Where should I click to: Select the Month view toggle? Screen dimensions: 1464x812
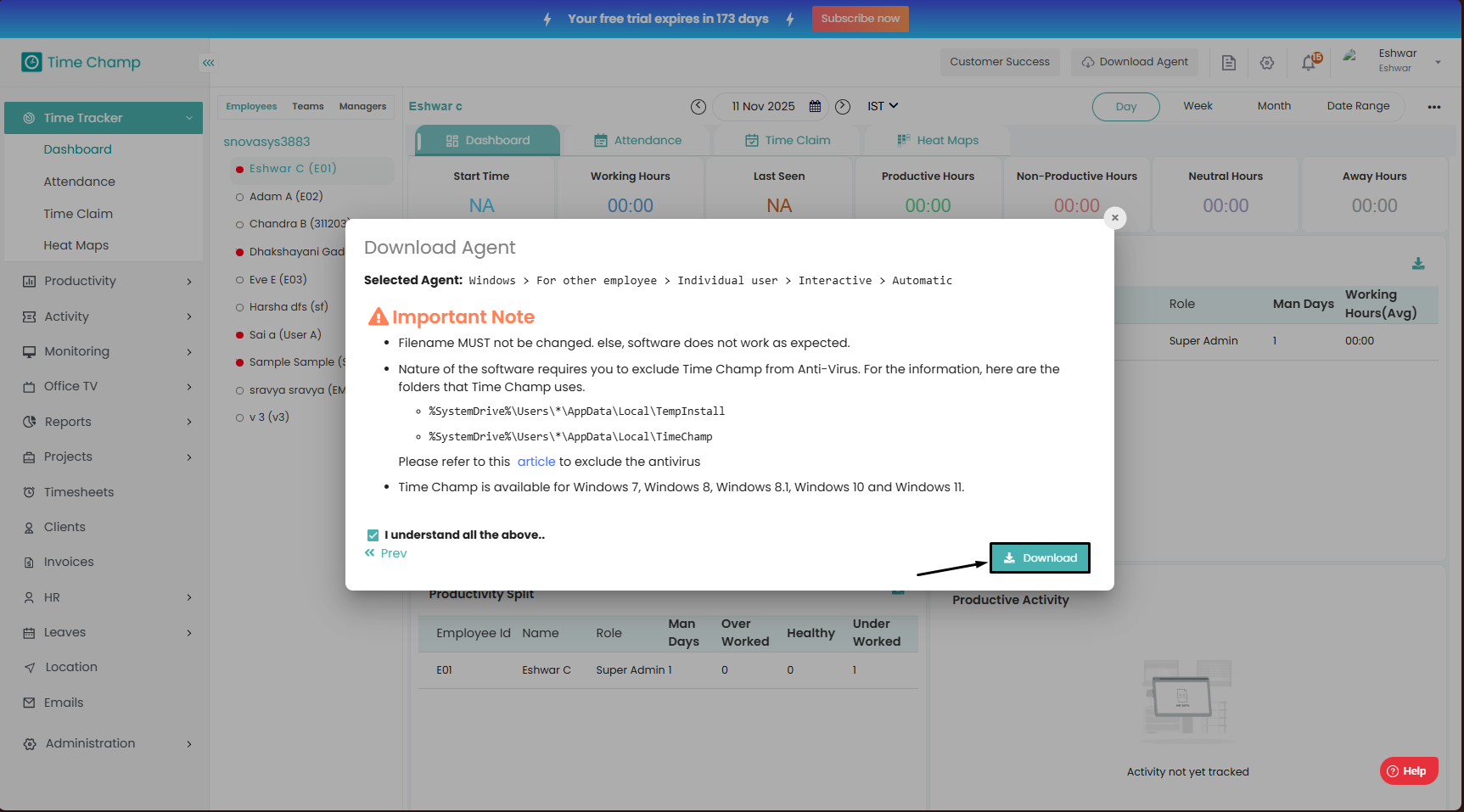pos(1274,106)
